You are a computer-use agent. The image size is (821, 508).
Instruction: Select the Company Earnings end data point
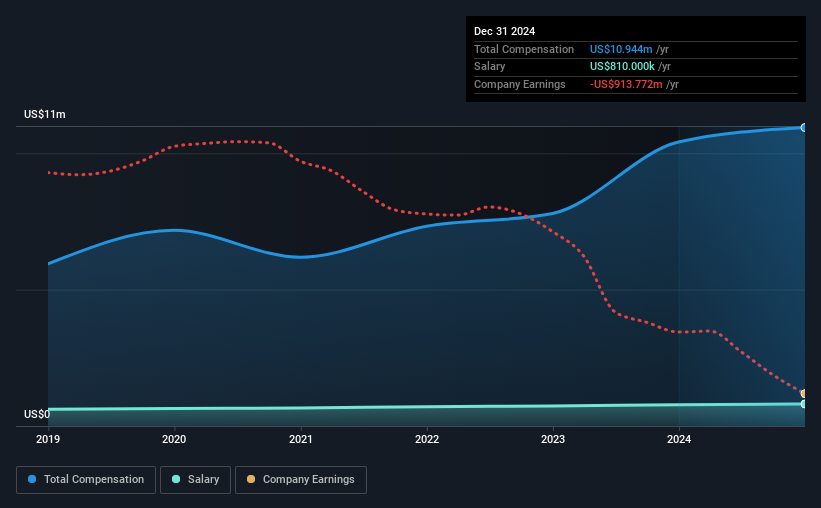tap(803, 393)
